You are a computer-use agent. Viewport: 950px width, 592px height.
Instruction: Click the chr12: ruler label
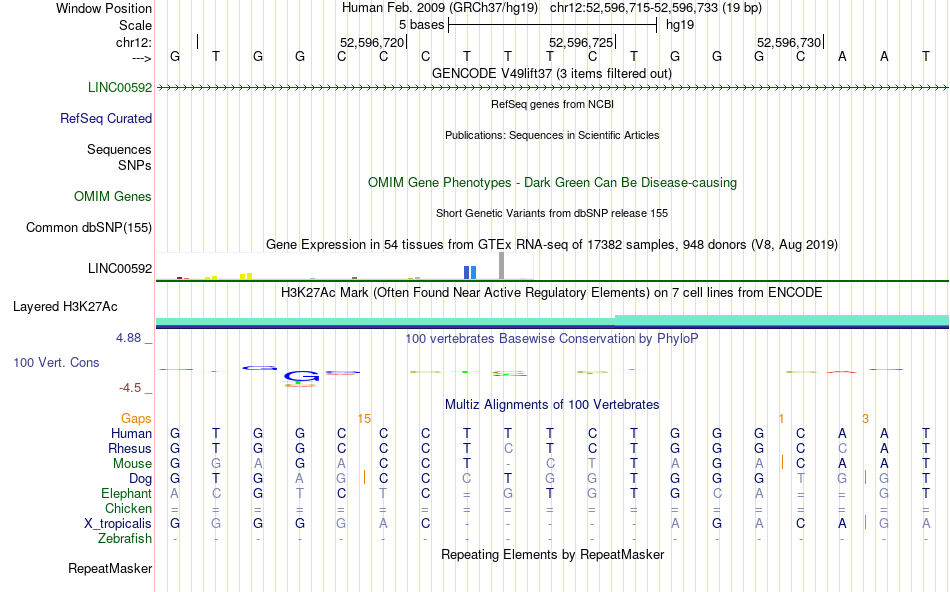[133, 42]
